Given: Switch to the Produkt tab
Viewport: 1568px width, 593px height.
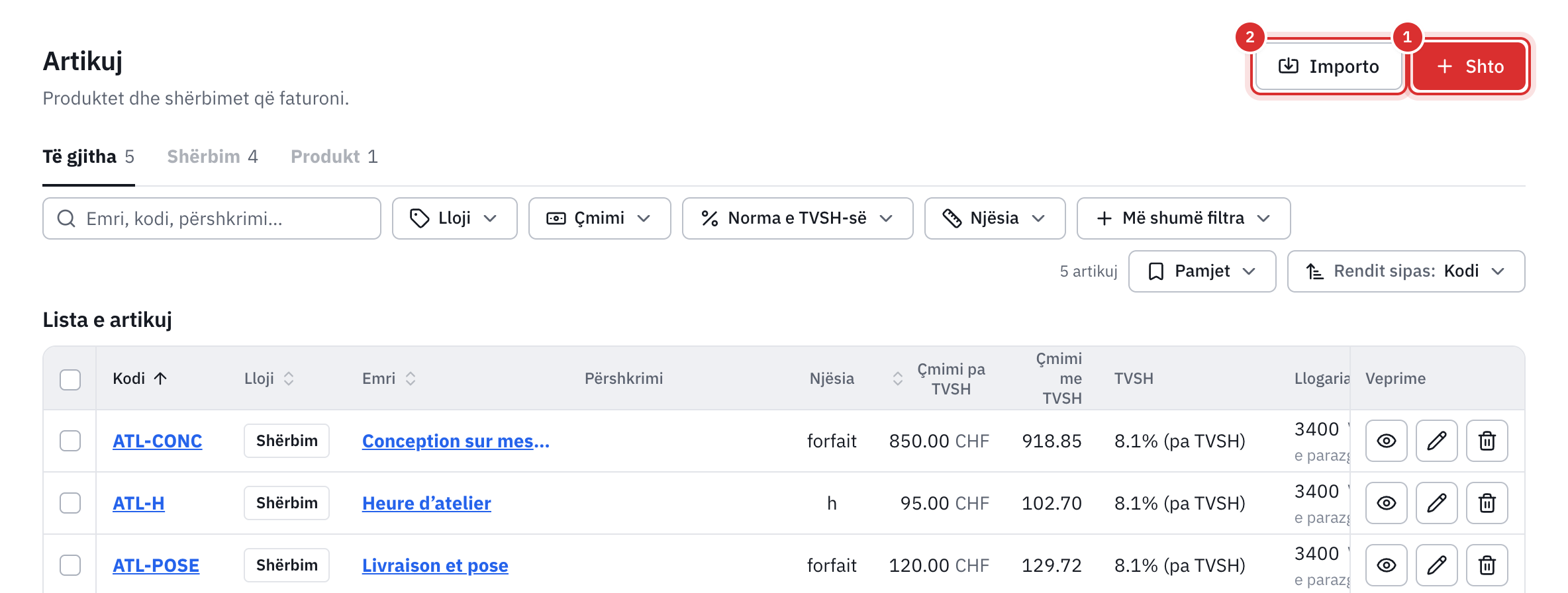Looking at the screenshot, I should point(334,157).
